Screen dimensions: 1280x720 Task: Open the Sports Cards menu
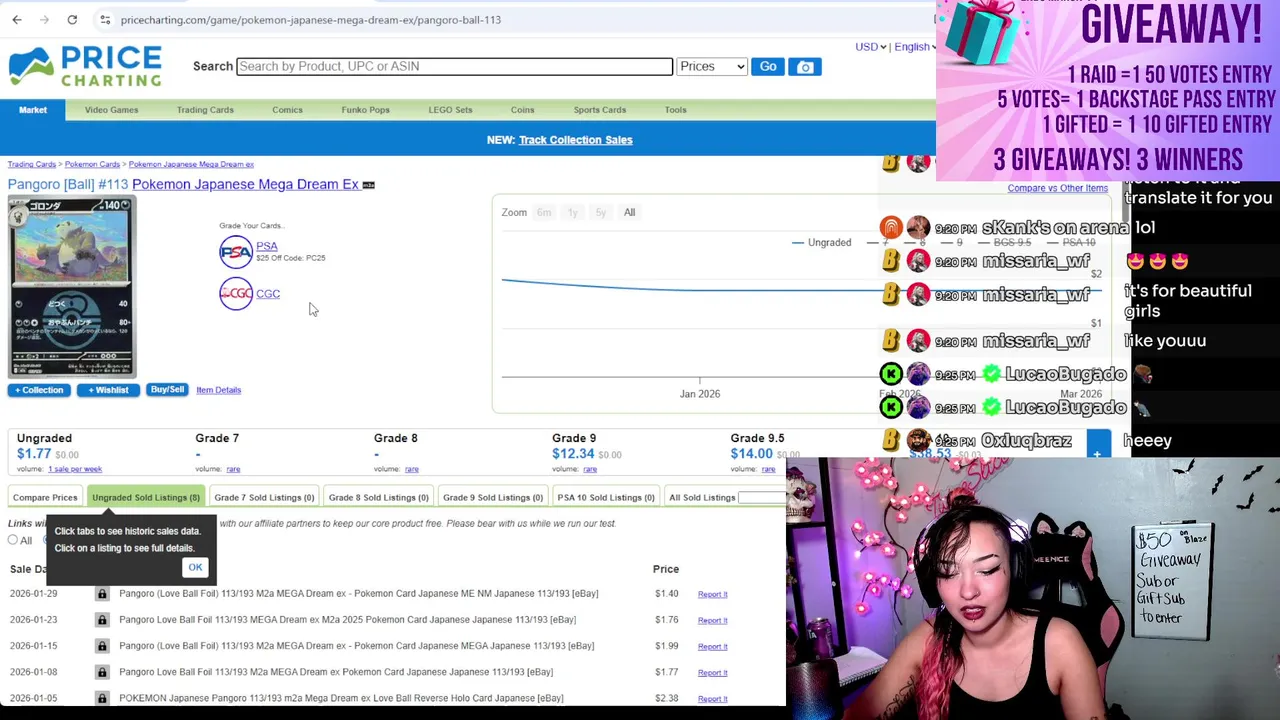(x=599, y=110)
